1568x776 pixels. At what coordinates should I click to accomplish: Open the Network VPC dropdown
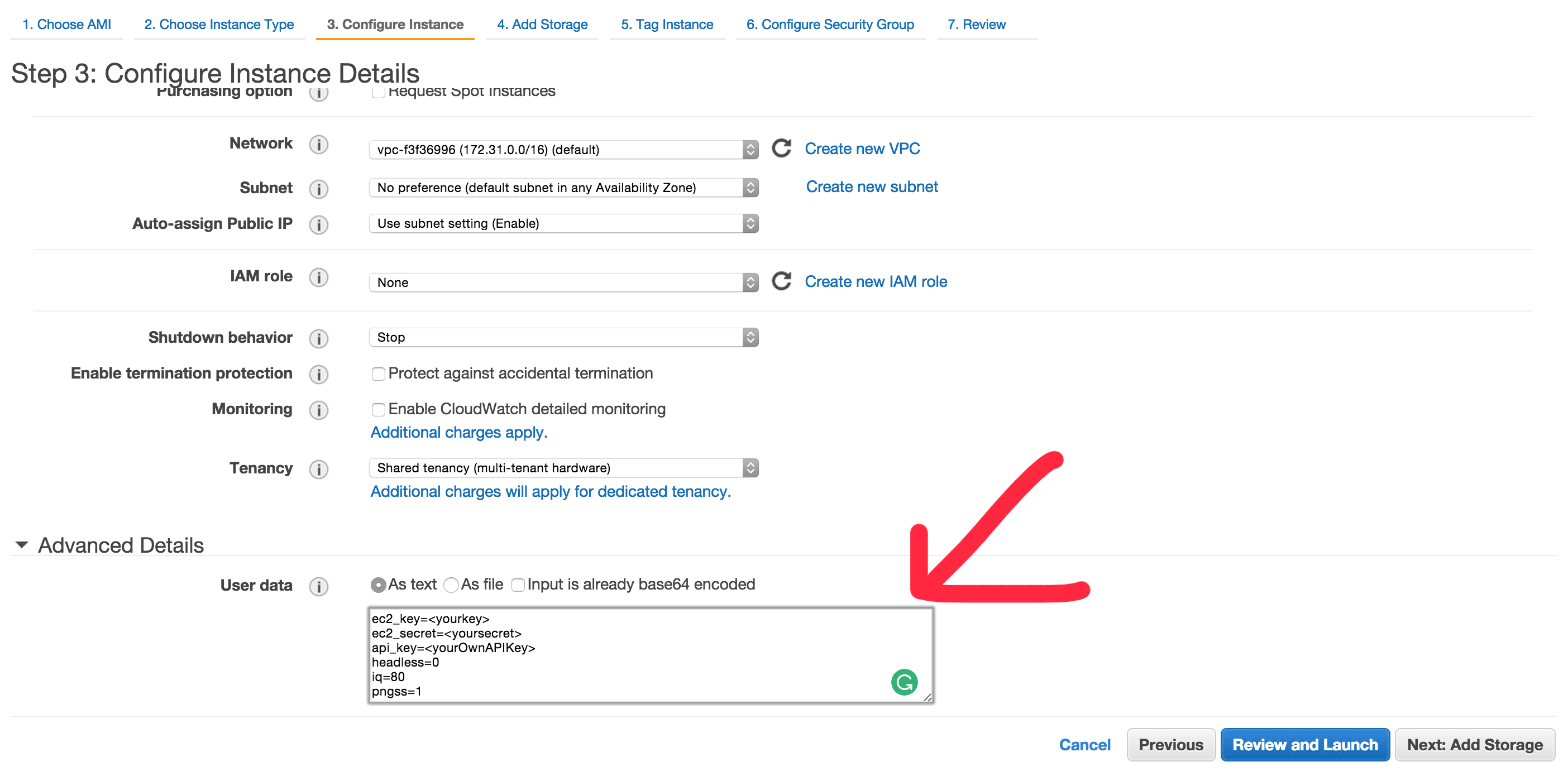(x=563, y=150)
